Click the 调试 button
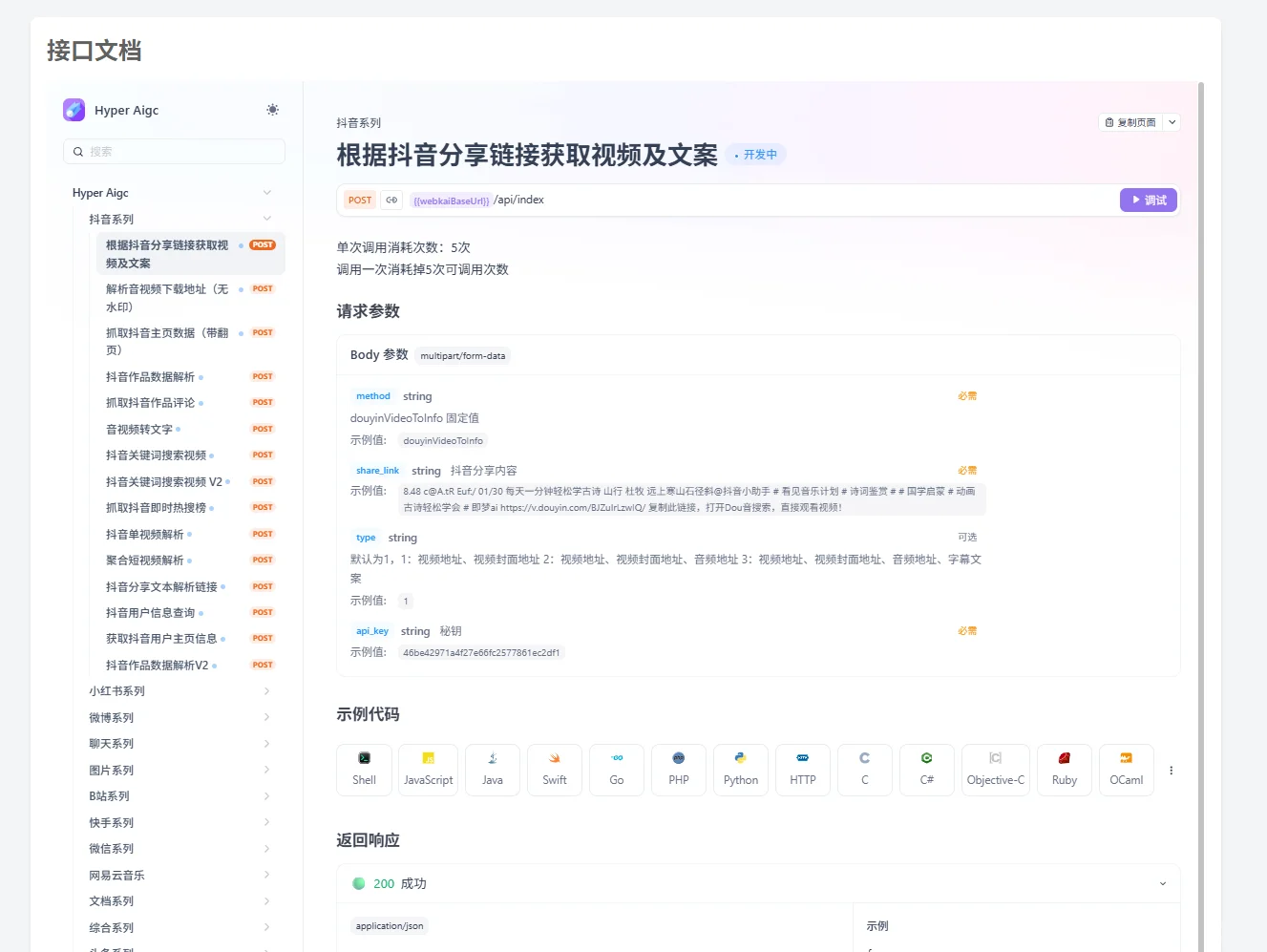Screen dimensions: 1267x952 point(1148,200)
